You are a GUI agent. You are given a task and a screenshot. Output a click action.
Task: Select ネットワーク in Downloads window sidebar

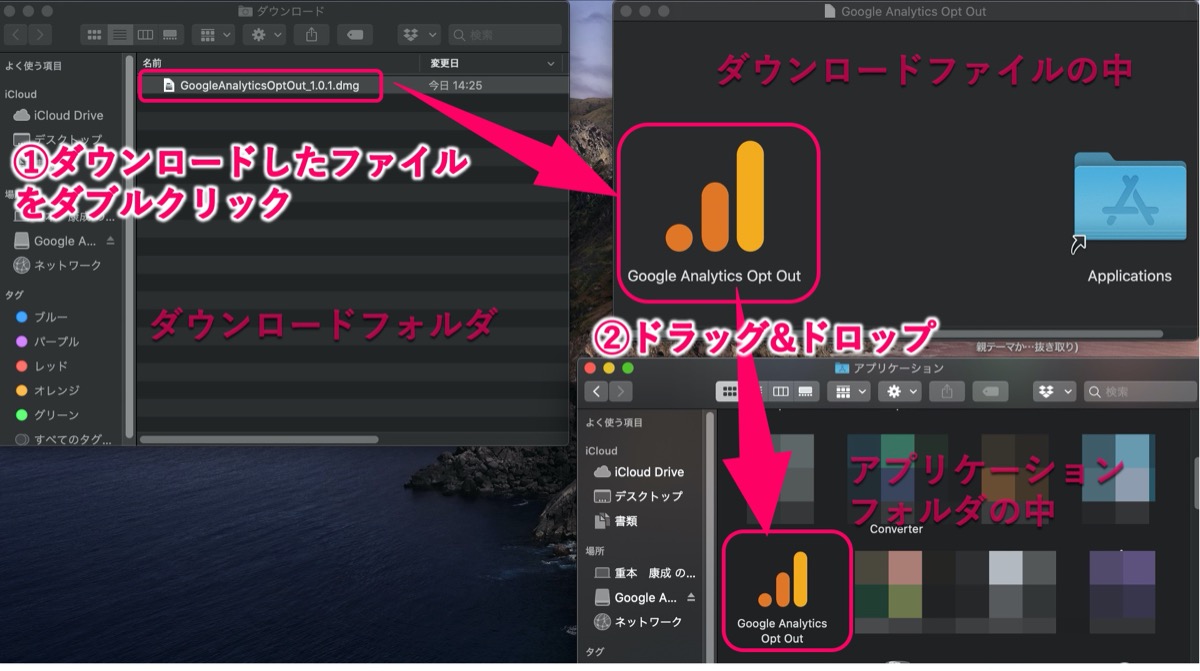(x=58, y=265)
